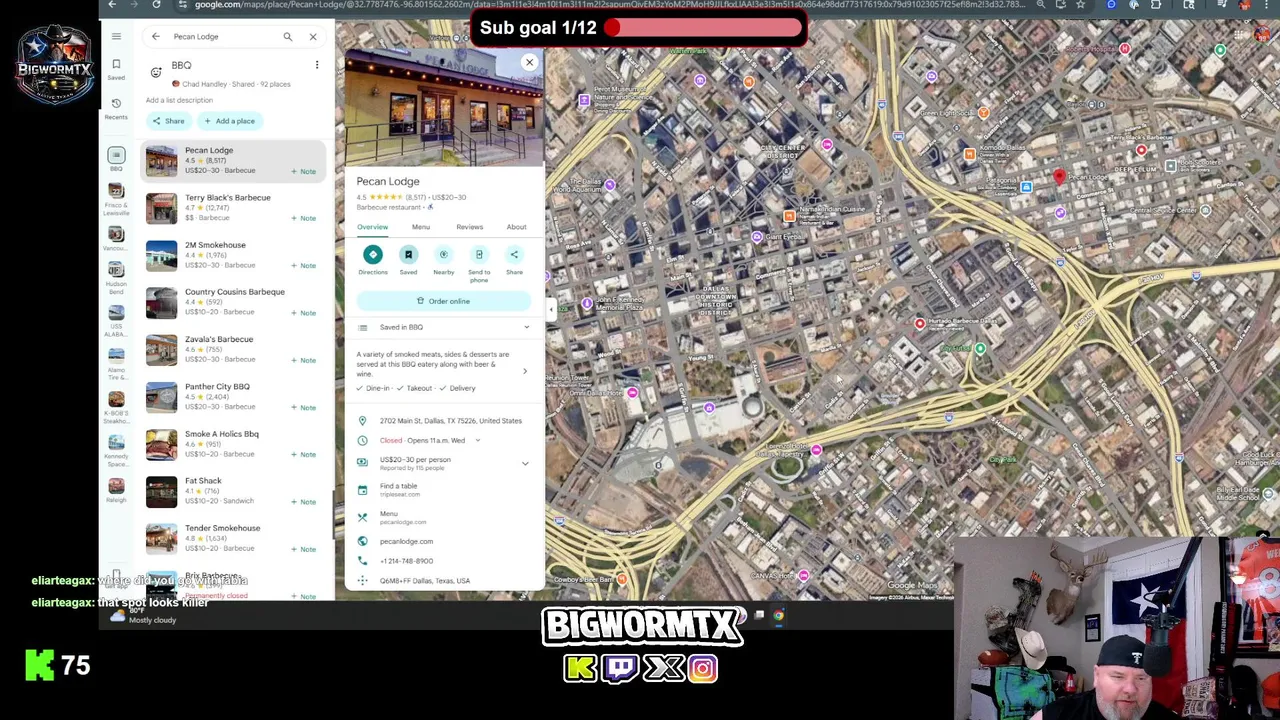The image size is (1280, 720).
Task: Open the pecanlodge.com website link
Action: click(406, 541)
